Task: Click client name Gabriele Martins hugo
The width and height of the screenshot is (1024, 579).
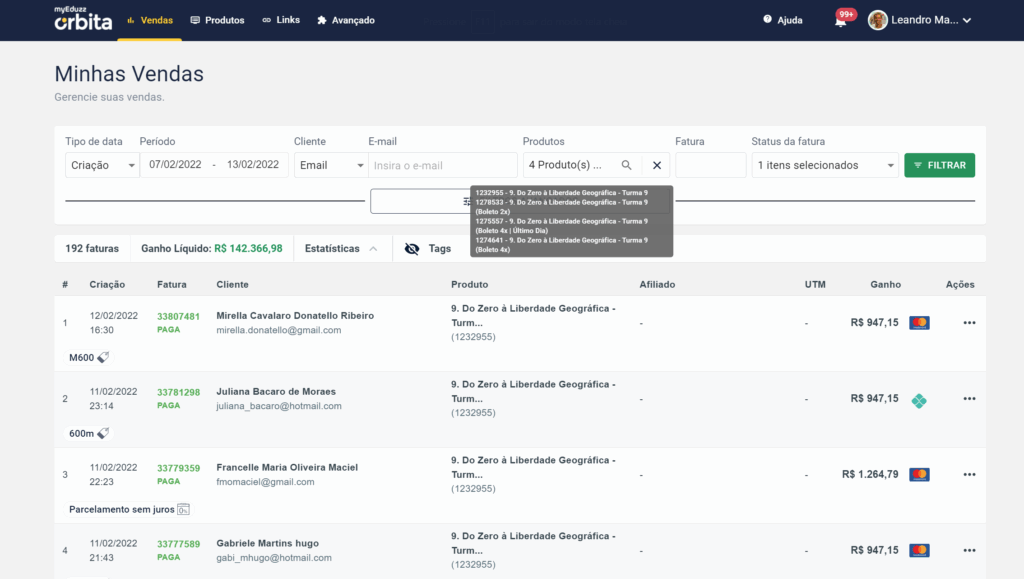Action: tap(268, 543)
